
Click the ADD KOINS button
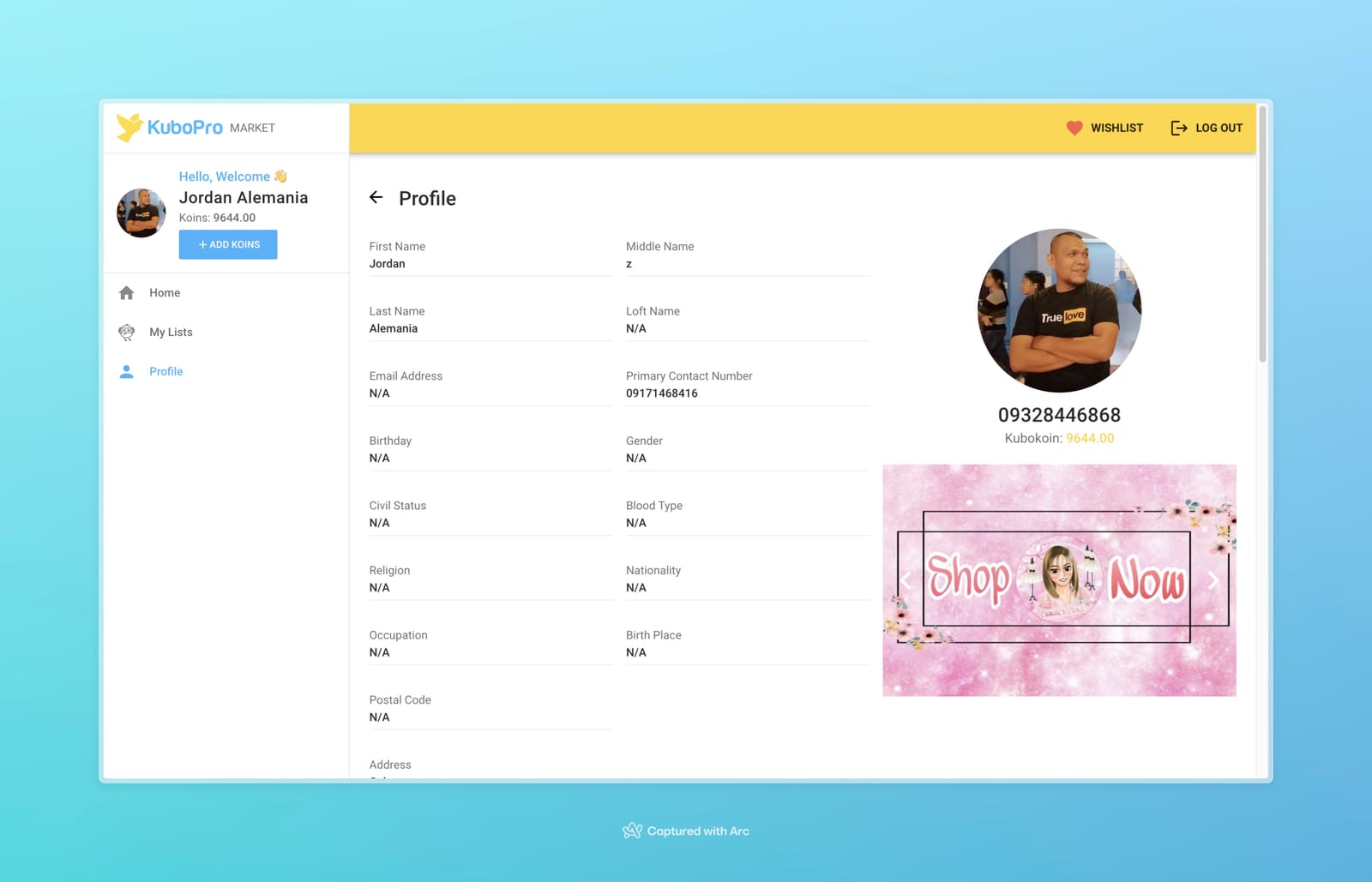click(227, 244)
